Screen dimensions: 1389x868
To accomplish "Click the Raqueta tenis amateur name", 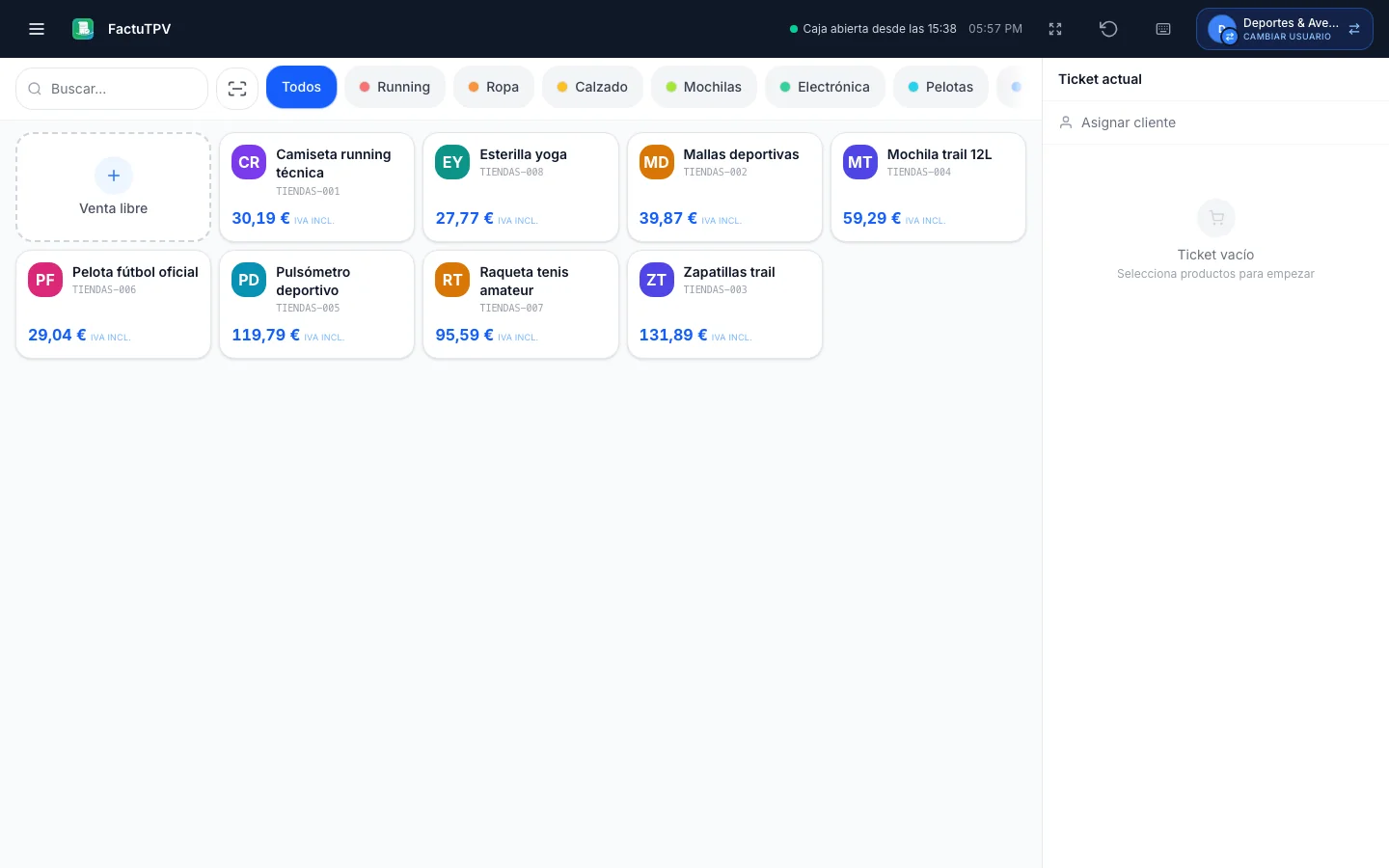I will [524, 281].
